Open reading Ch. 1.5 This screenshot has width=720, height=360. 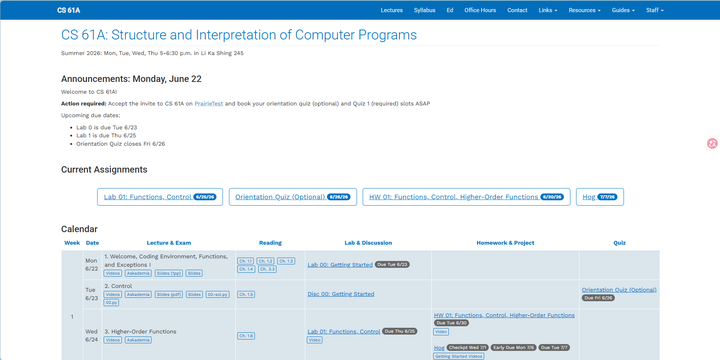click(x=246, y=294)
